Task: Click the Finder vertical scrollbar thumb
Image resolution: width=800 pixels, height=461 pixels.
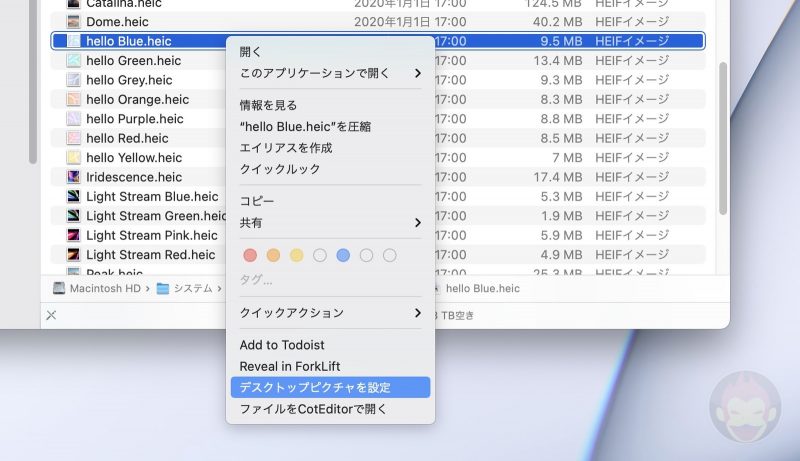Action: (x=723, y=138)
